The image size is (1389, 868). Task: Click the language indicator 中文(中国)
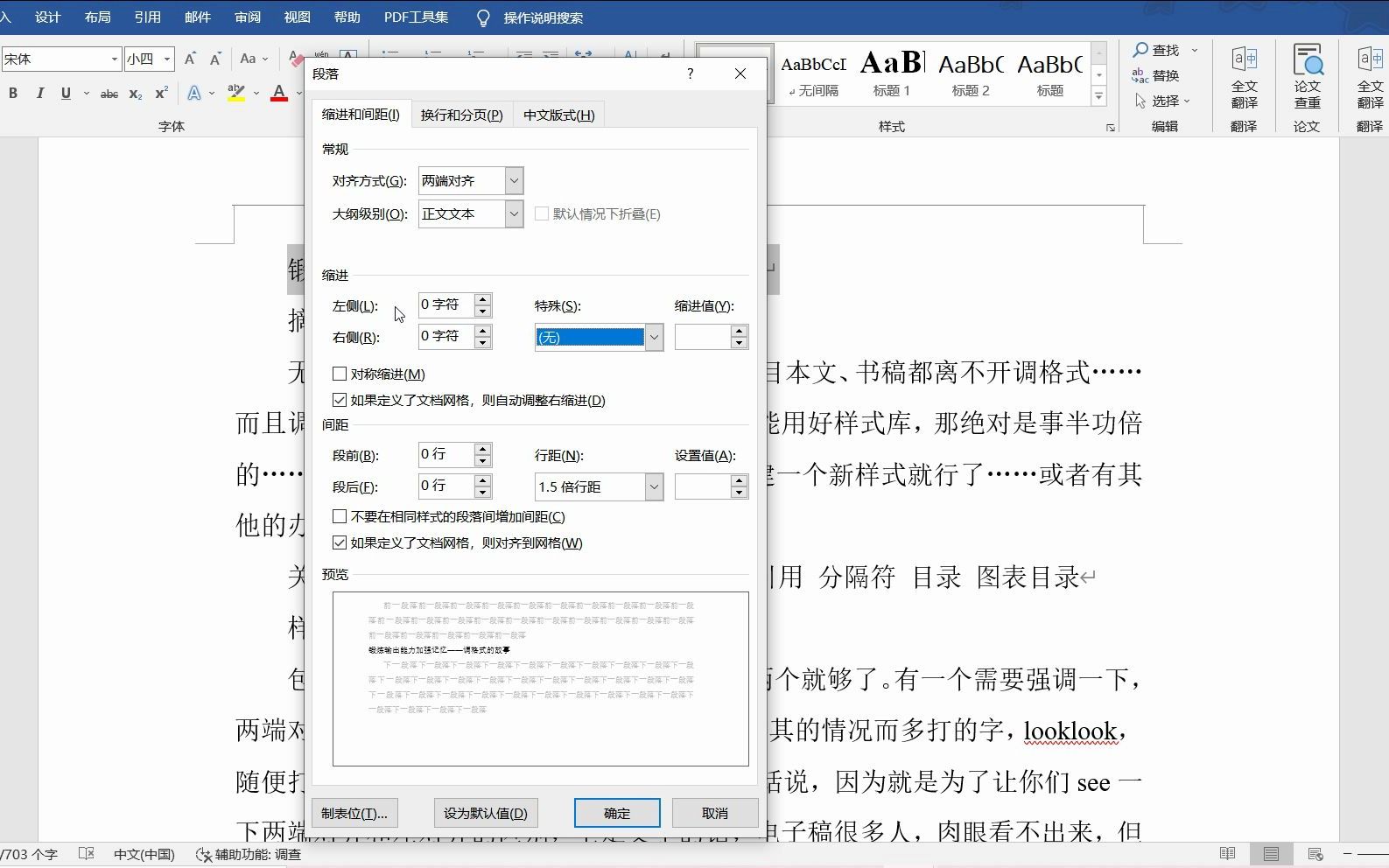(x=144, y=855)
